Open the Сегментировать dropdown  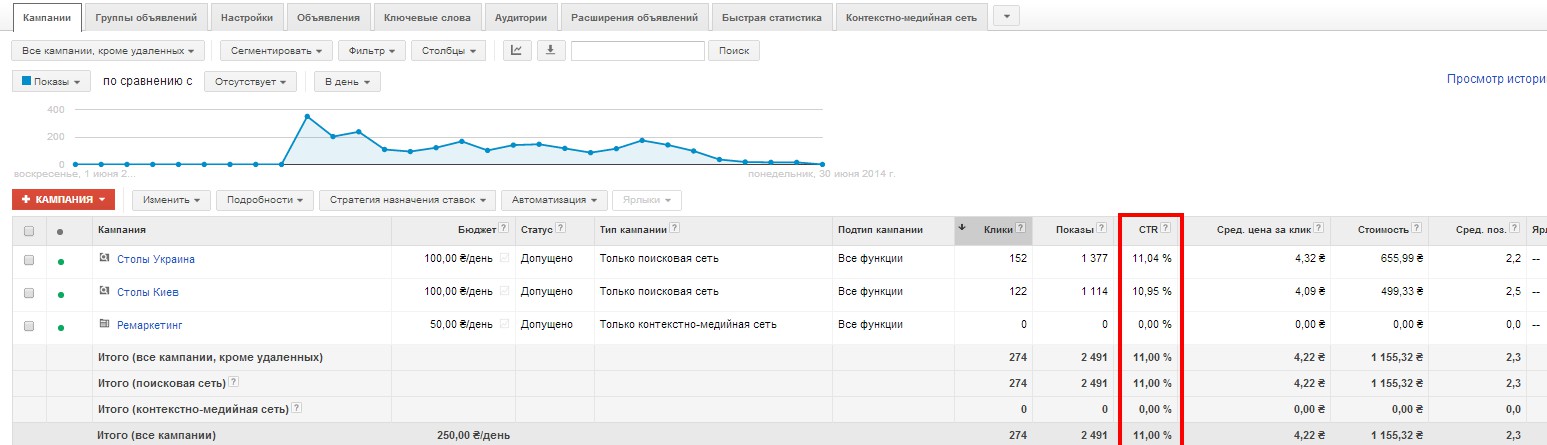[x=276, y=50]
